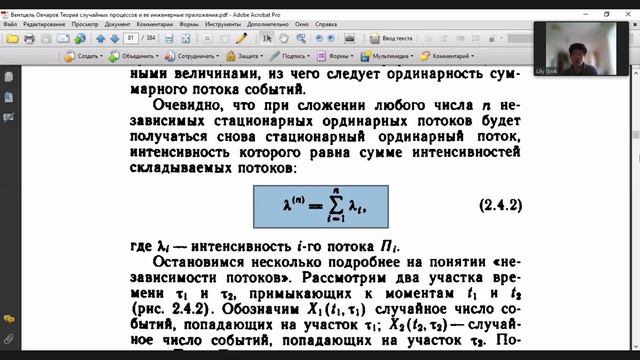Open the Просмотр menu
The height and width of the screenshot is (360, 640).
click(x=85, y=24)
